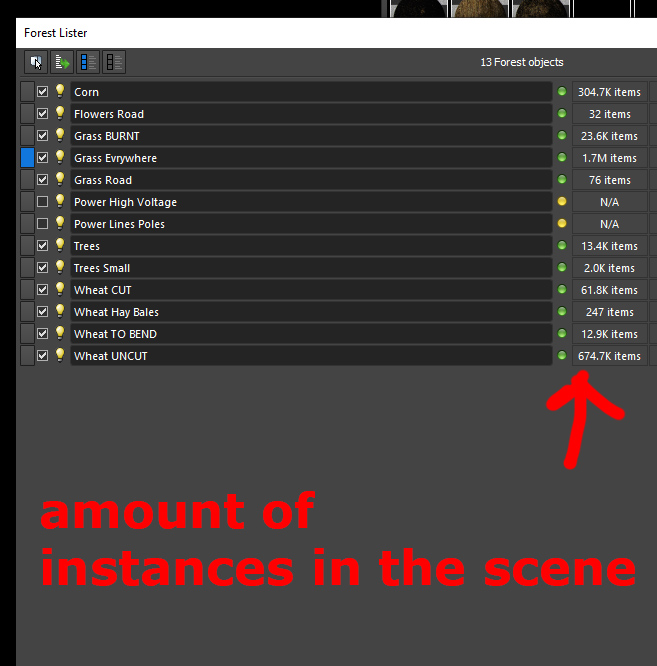Check the Power Lines Poles checkbox
This screenshot has height=666, width=657.
[43, 224]
